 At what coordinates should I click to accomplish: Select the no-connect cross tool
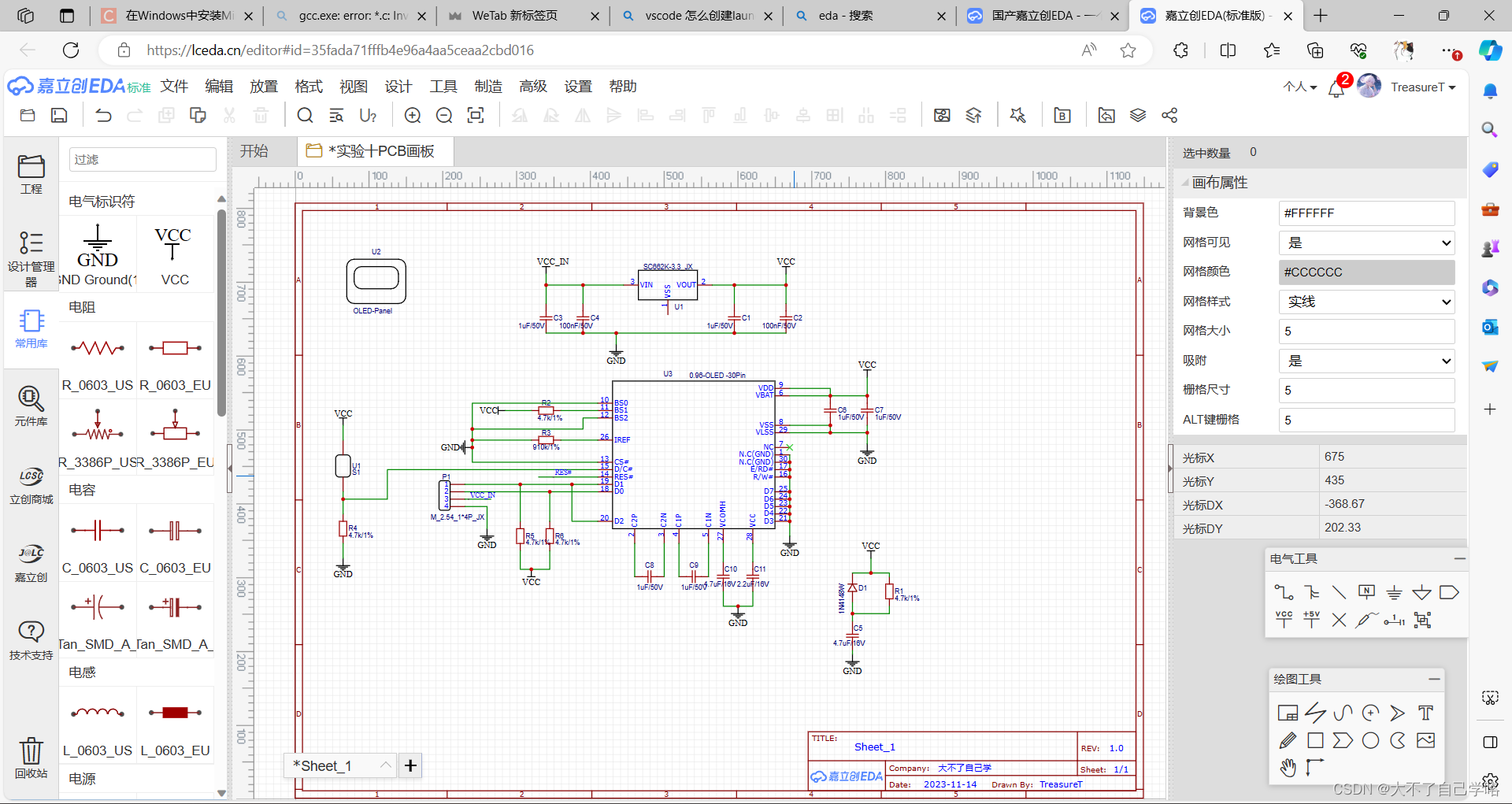pos(1339,621)
